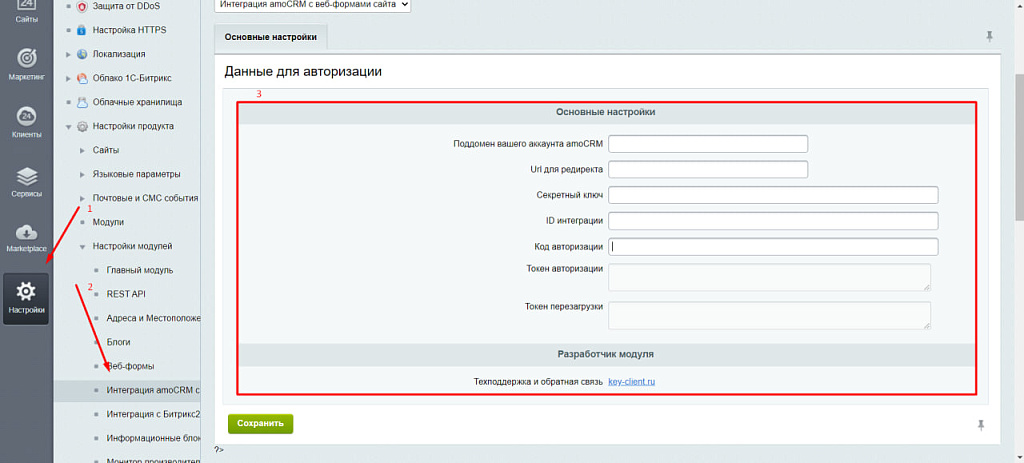Open the module selection dropdown at top
The height and width of the screenshot is (463, 1024).
[x=313, y=5]
